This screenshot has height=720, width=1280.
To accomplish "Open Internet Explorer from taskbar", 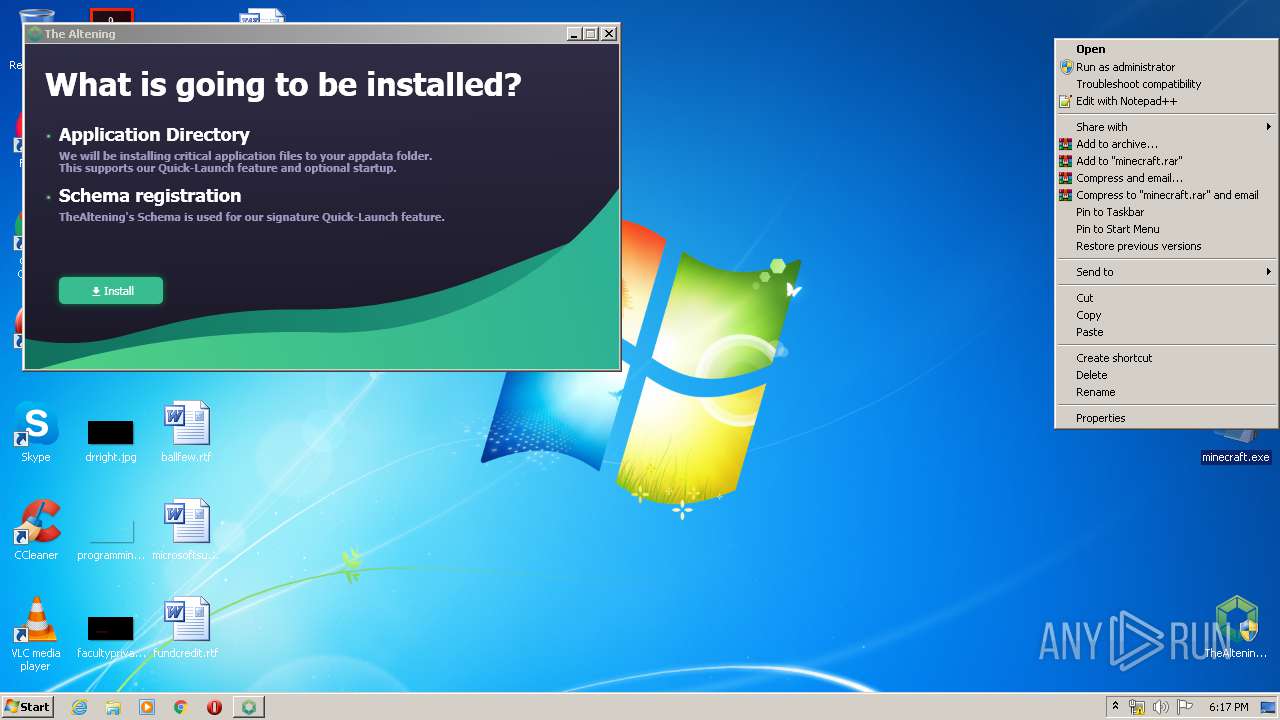I will (x=80, y=707).
